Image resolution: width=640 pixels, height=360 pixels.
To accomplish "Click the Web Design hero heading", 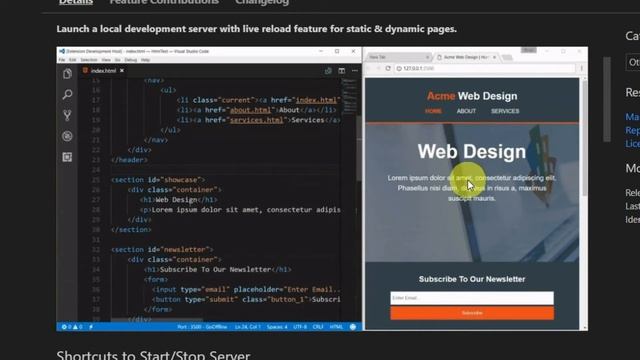I will point(472,151).
